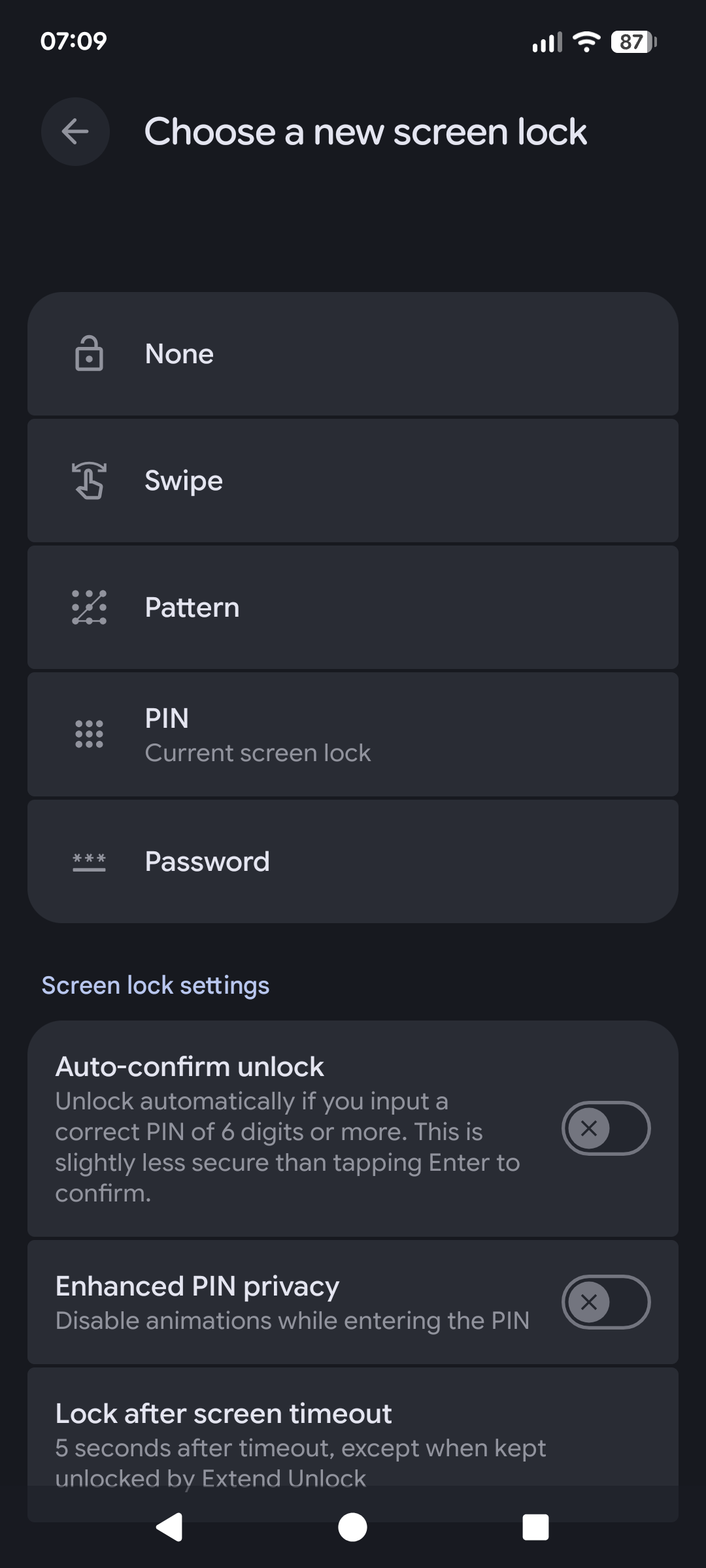Open recent apps with square button
This screenshot has height=1568, width=706.
coord(535,1527)
